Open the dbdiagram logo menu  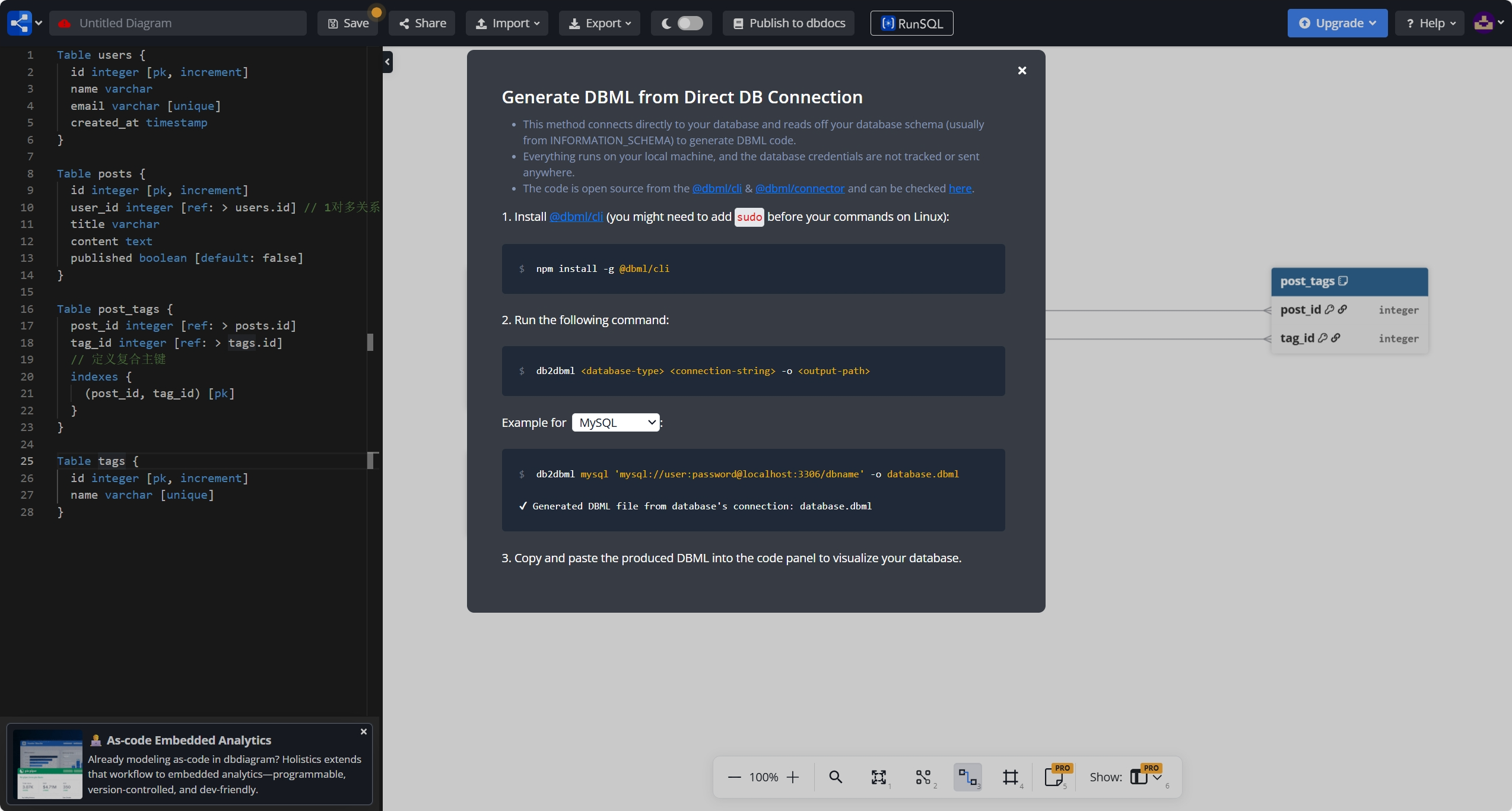[24, 23]
